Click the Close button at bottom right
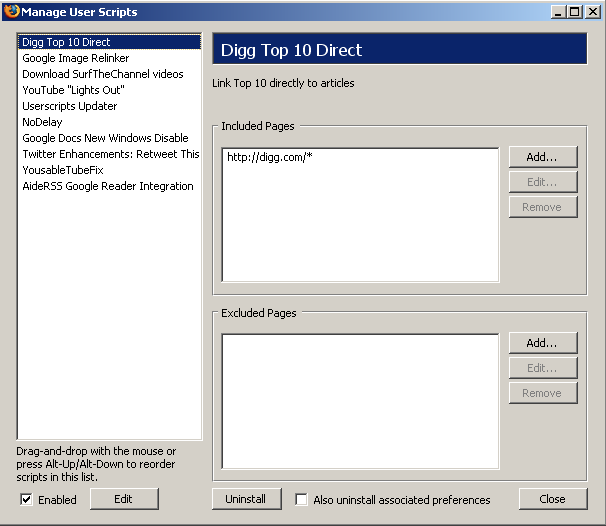The width and height of the screenshot is (606, 526). click(553, 499)
